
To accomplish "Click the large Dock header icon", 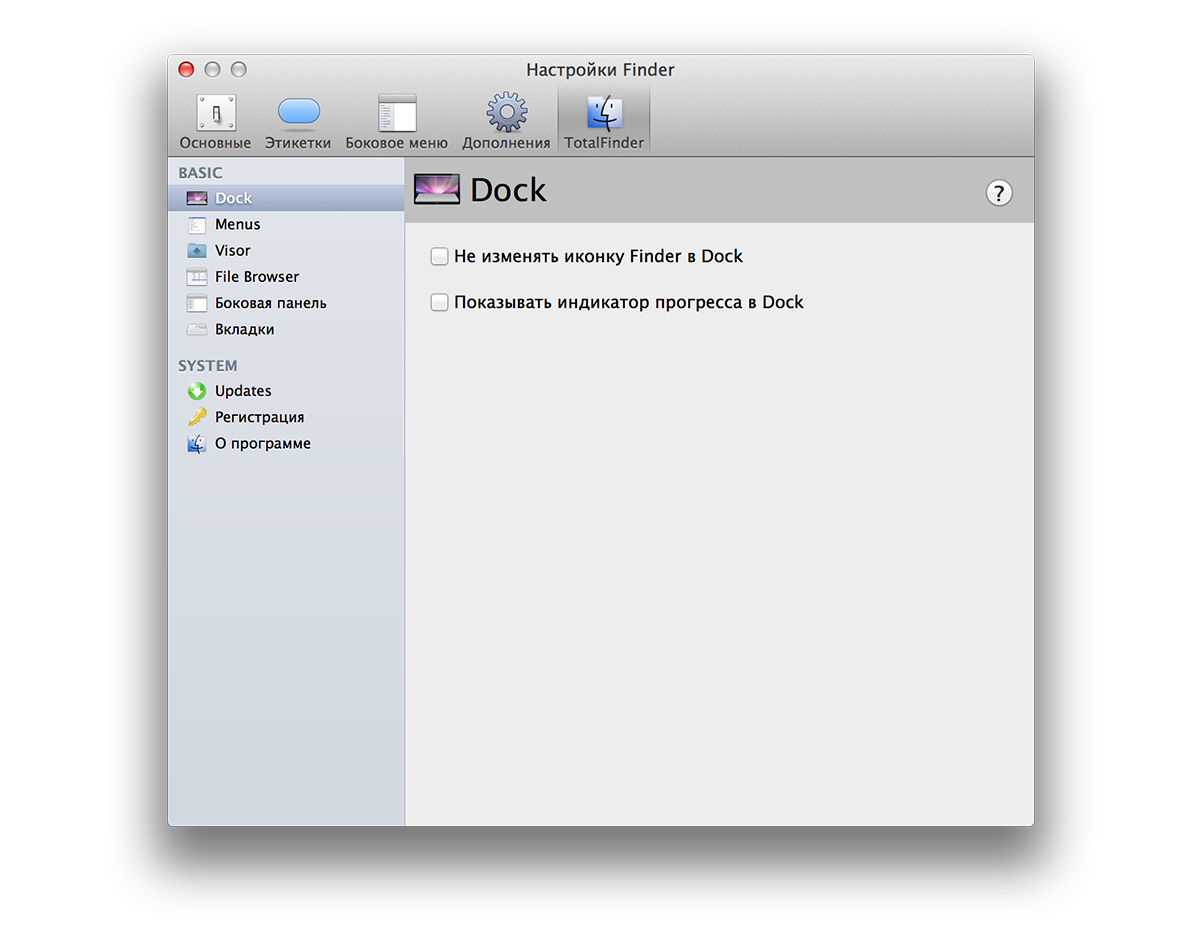I will (x=436, y=189).
